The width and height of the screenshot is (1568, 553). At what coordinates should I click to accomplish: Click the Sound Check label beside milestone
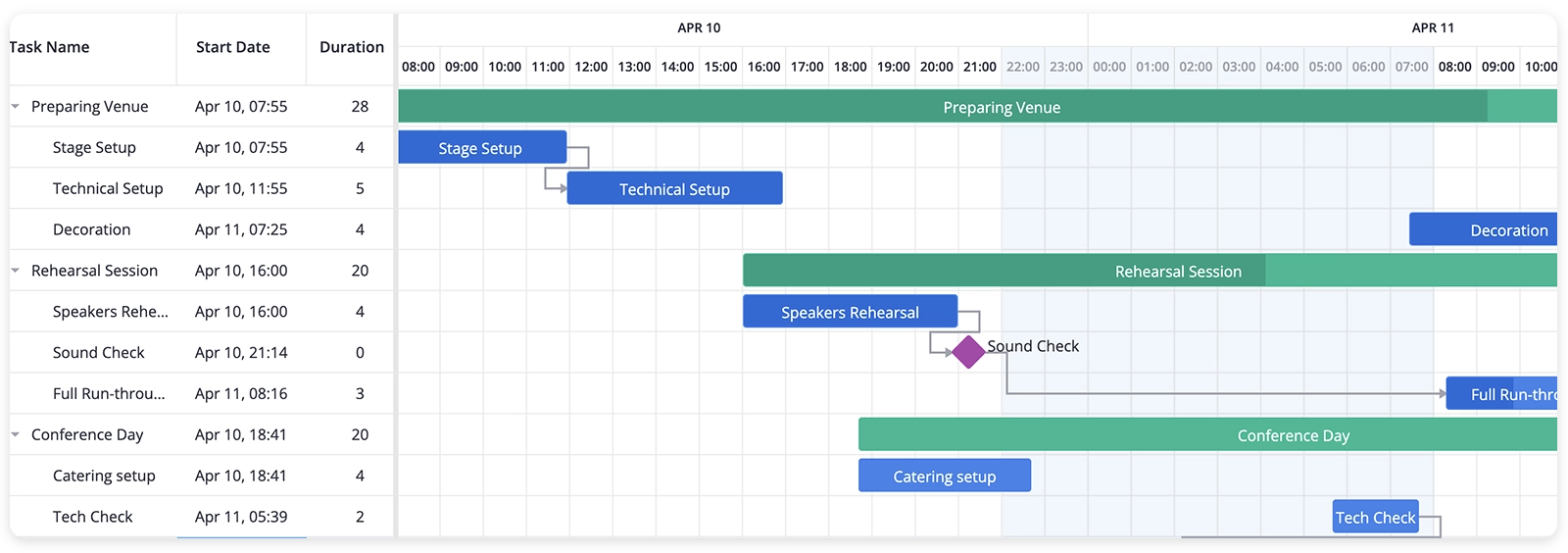(x=1033, y=346)
